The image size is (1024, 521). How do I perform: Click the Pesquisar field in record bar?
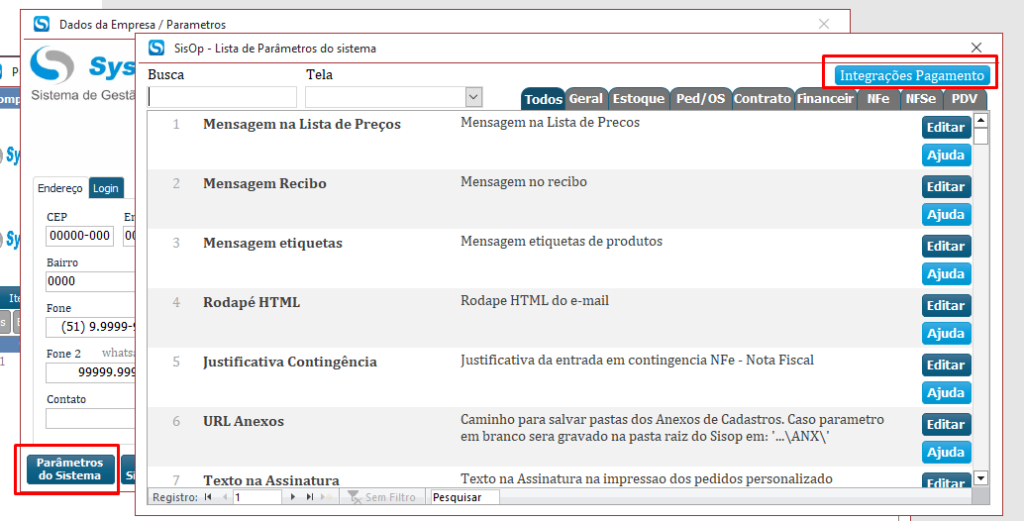463,497
